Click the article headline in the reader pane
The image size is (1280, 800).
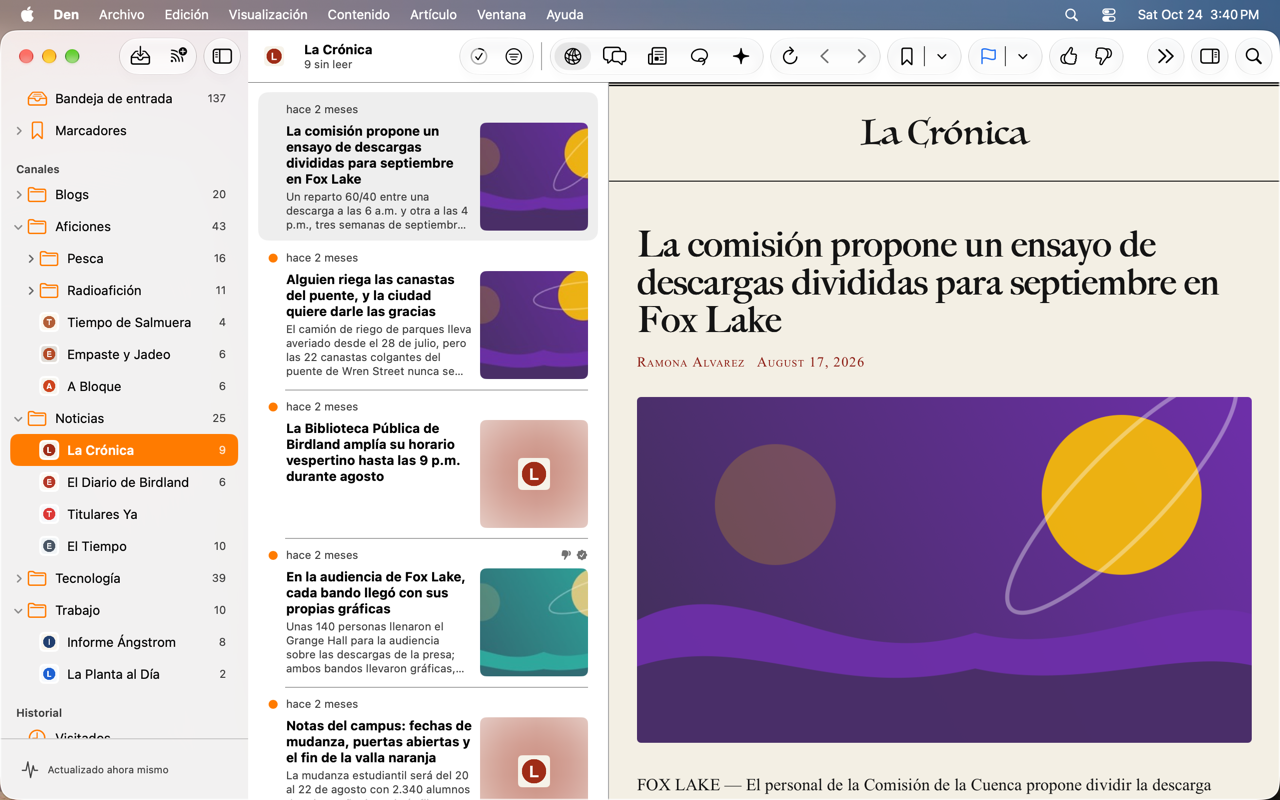click(x=927, y=282)
